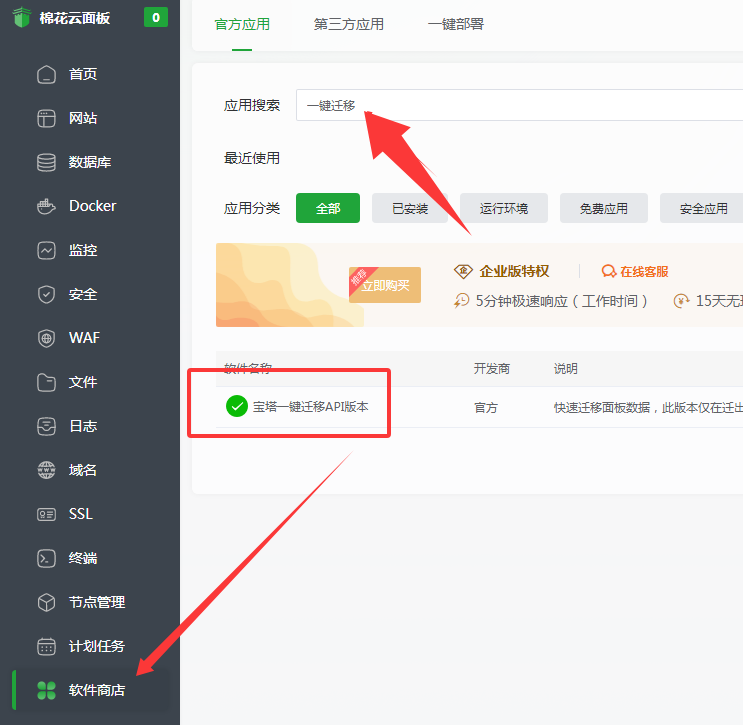Switch to 一键部署 tab
The image size is (743, 725).
455,24
